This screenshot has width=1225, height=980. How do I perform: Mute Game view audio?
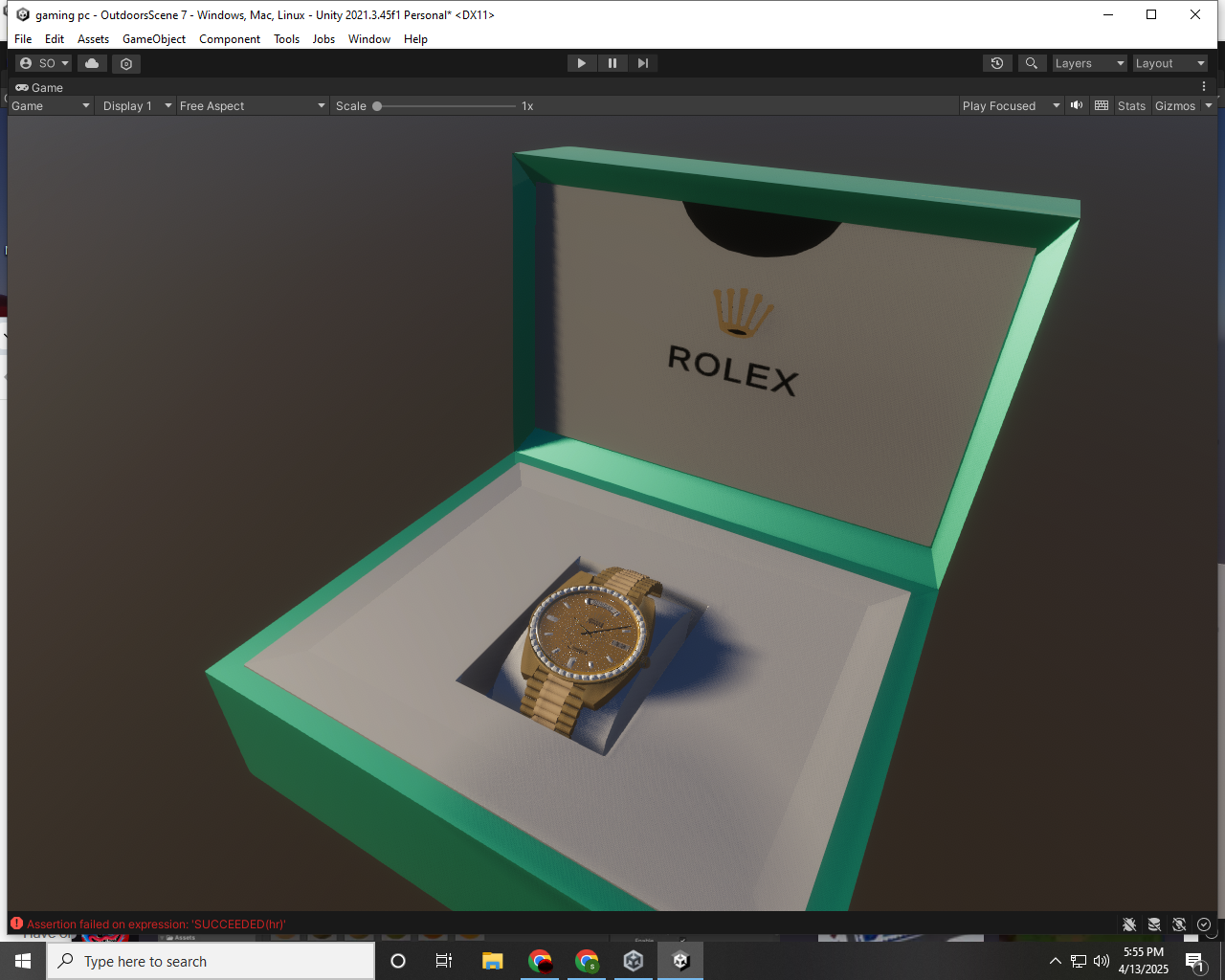[1077, 105]
